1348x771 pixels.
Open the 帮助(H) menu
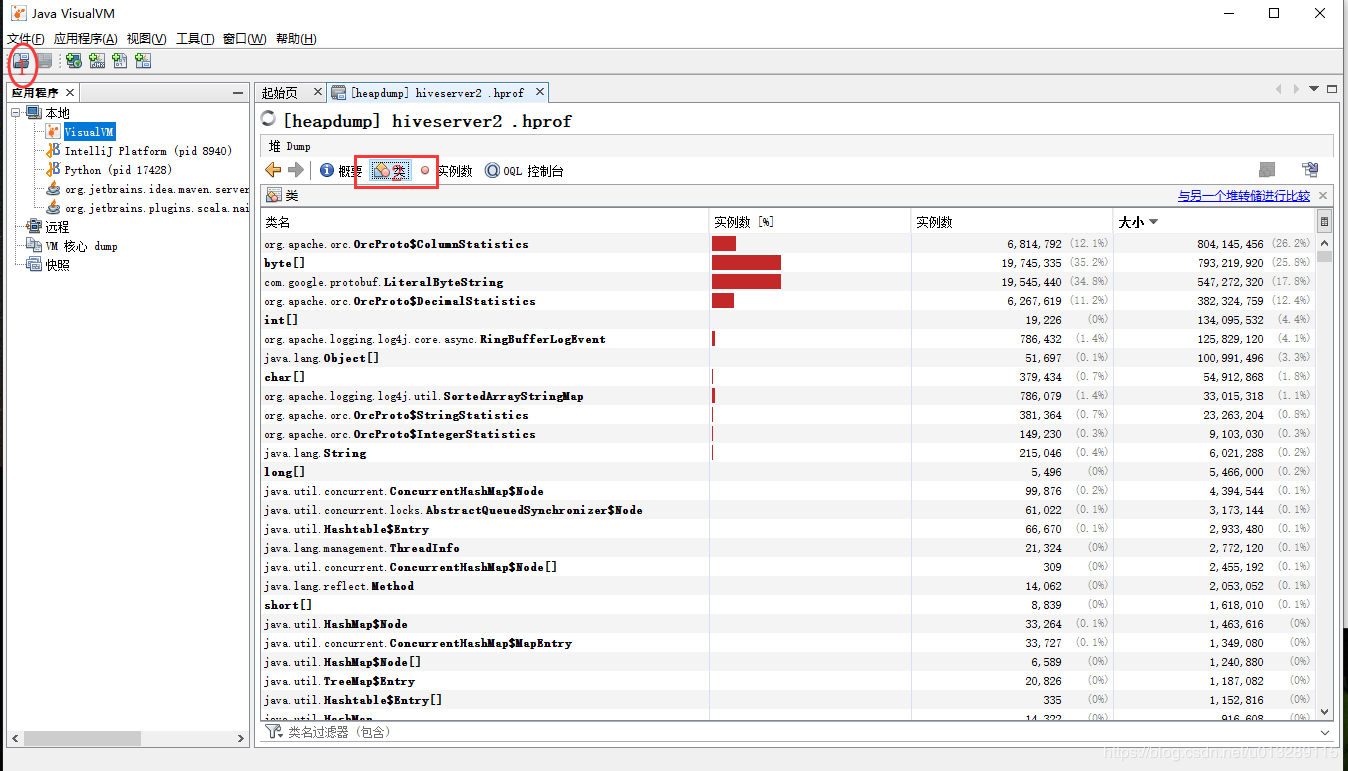coord(296,39)
